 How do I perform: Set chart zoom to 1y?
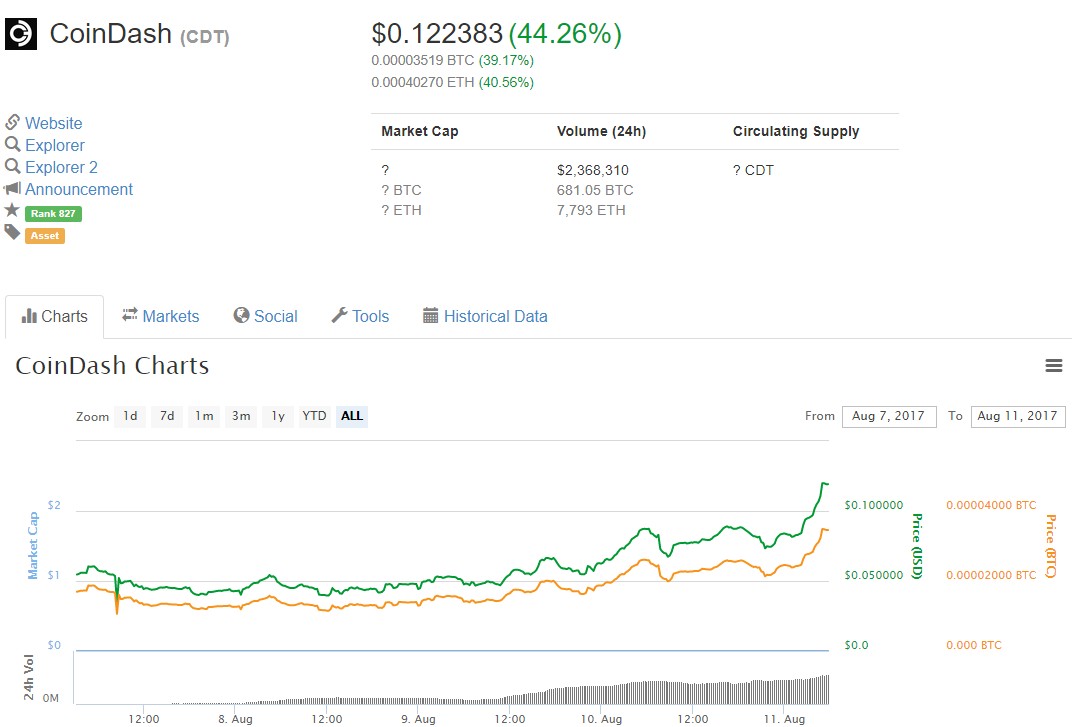(278, 416)
